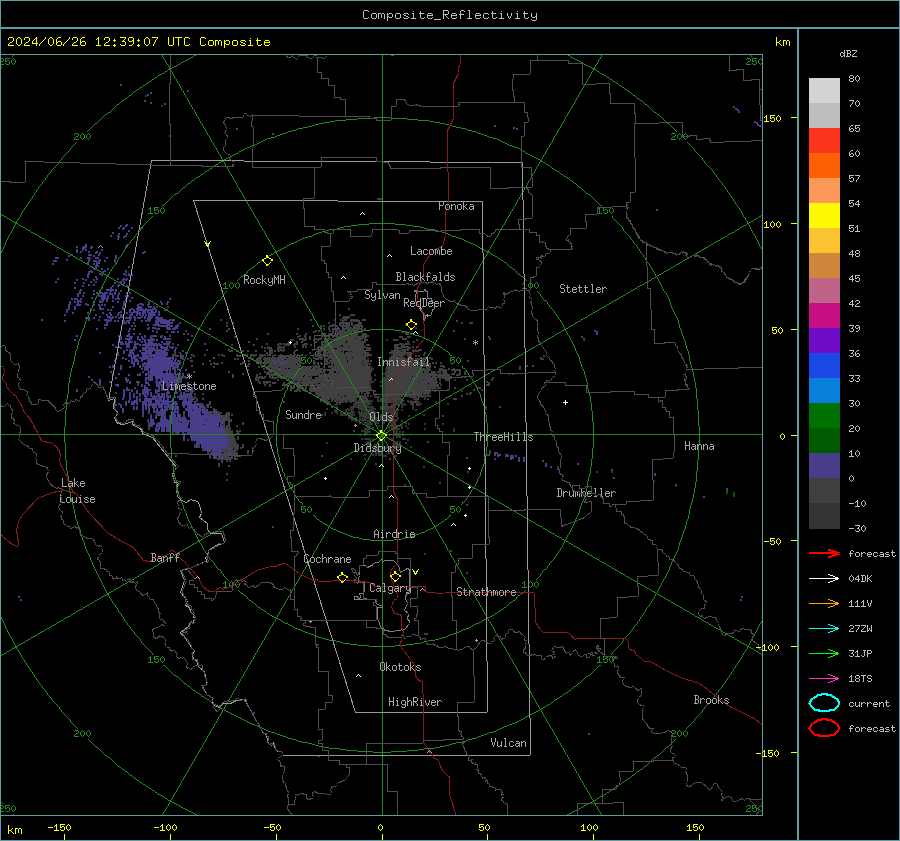Image resolution: width=900 pixels, height=841 pixels.
Task: Click yellow radar-site diamond above Didsbury
Action: [381, 436]
